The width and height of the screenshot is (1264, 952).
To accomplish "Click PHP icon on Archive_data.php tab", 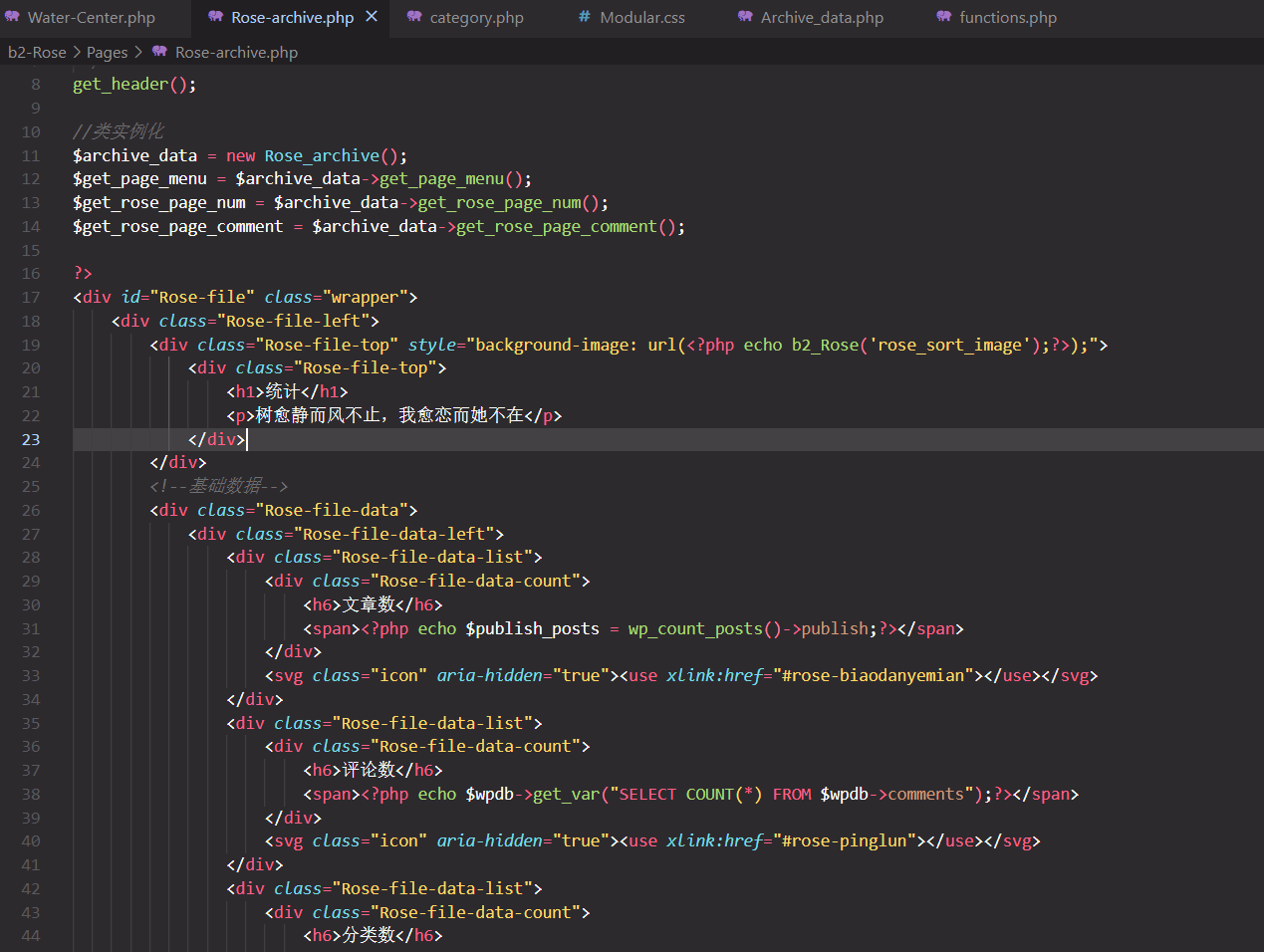I will click(x=745, y=17).
